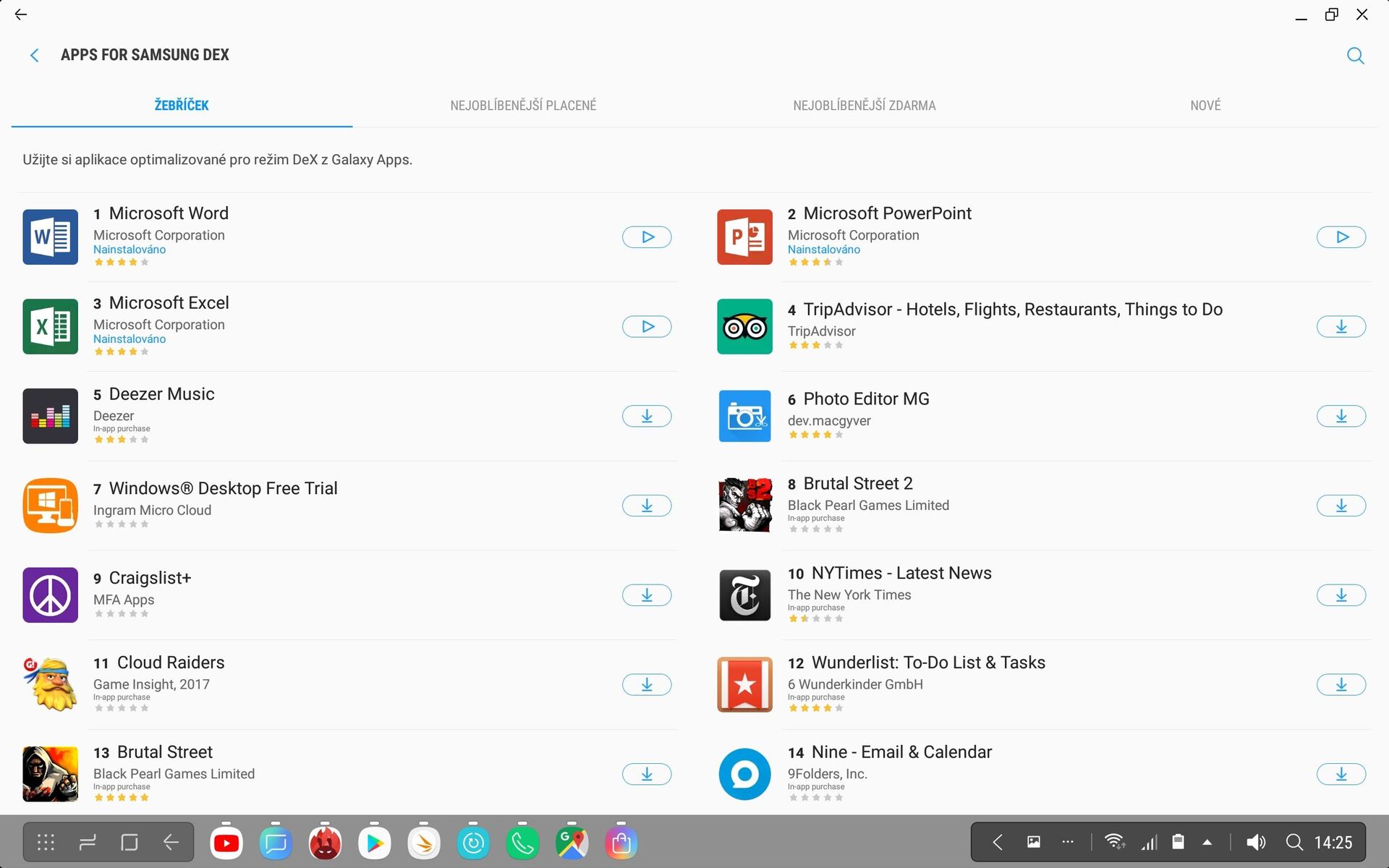
Task: Launch Google Maps from taskbar
Action: [x=572, y=843]
